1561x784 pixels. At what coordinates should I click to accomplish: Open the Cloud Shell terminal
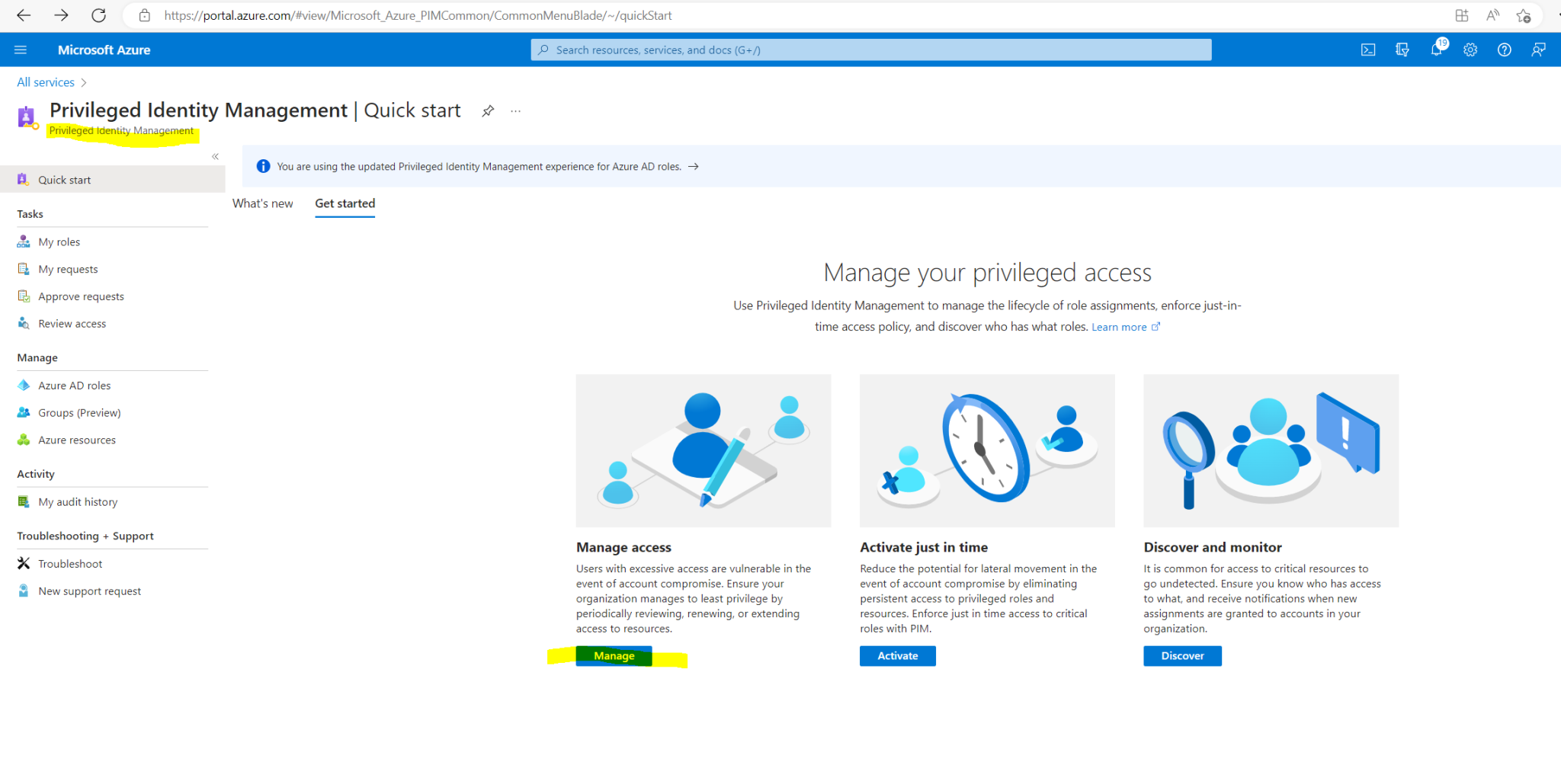1368,49
